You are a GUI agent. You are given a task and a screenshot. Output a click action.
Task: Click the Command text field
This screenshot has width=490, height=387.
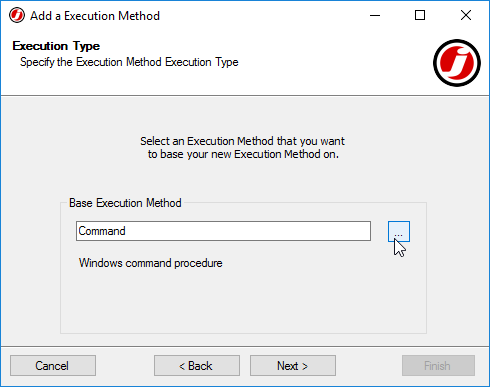223,231
